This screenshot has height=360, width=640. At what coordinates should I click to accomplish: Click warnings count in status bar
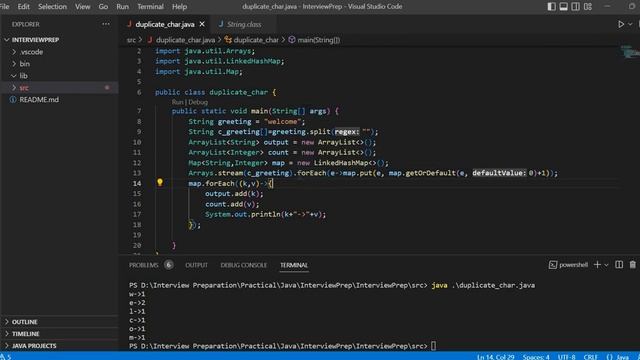pos(6,357)
